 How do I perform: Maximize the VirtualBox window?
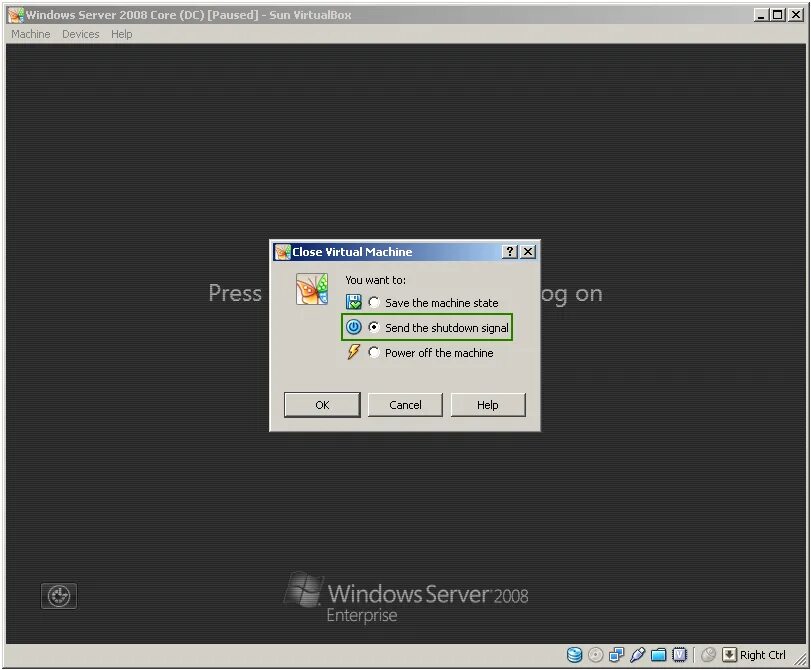pos(777,15)
